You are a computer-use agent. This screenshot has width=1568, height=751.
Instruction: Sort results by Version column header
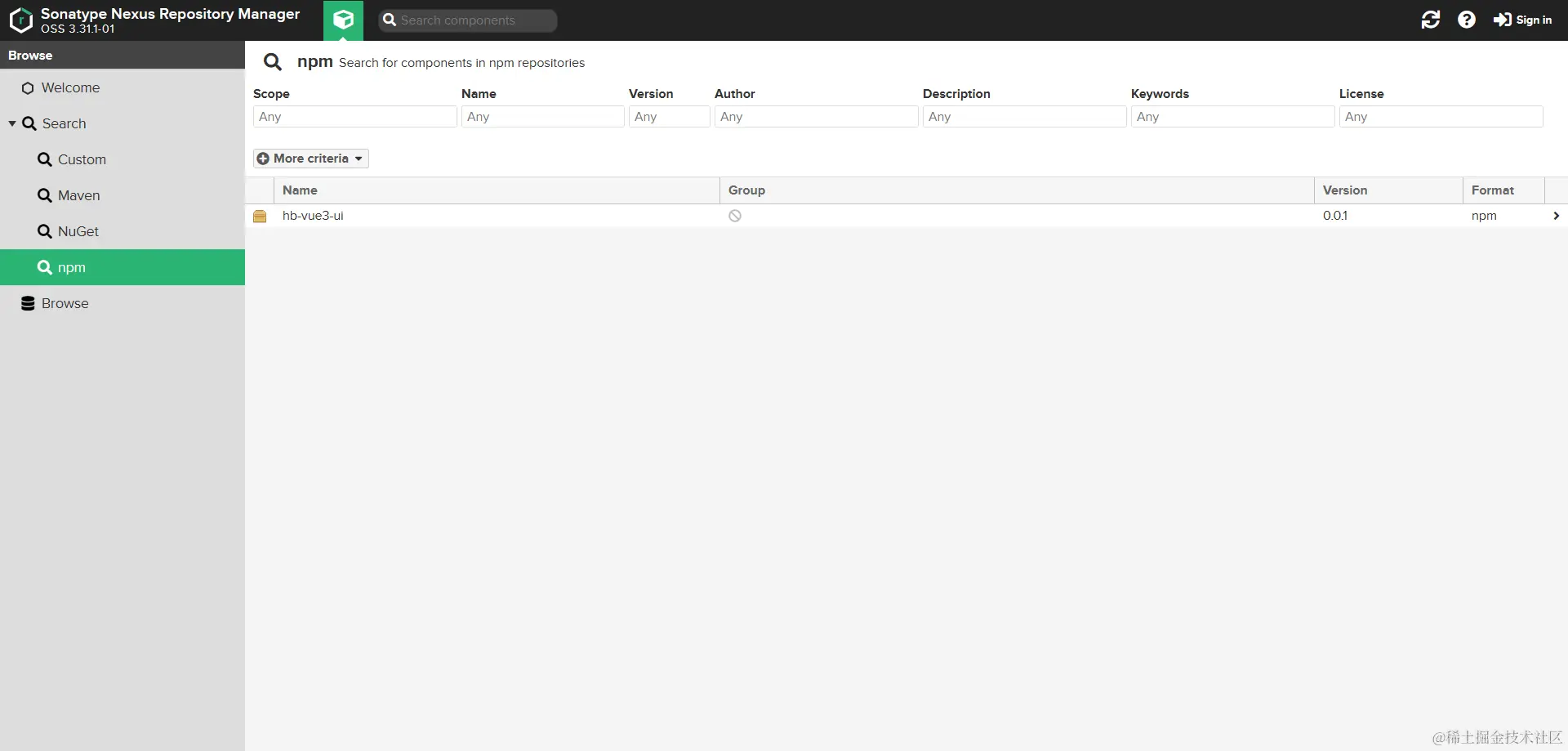[1388, 190]
